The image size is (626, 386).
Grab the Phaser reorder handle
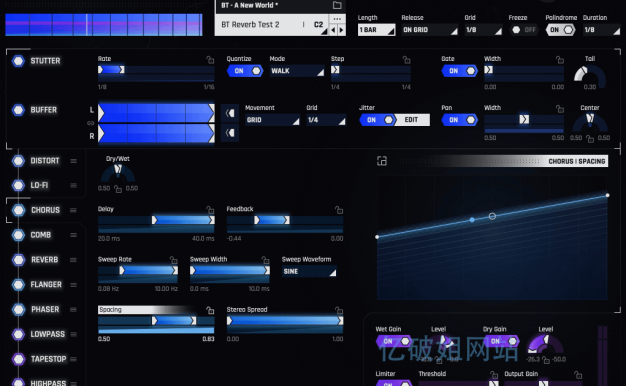coord(73,309)
